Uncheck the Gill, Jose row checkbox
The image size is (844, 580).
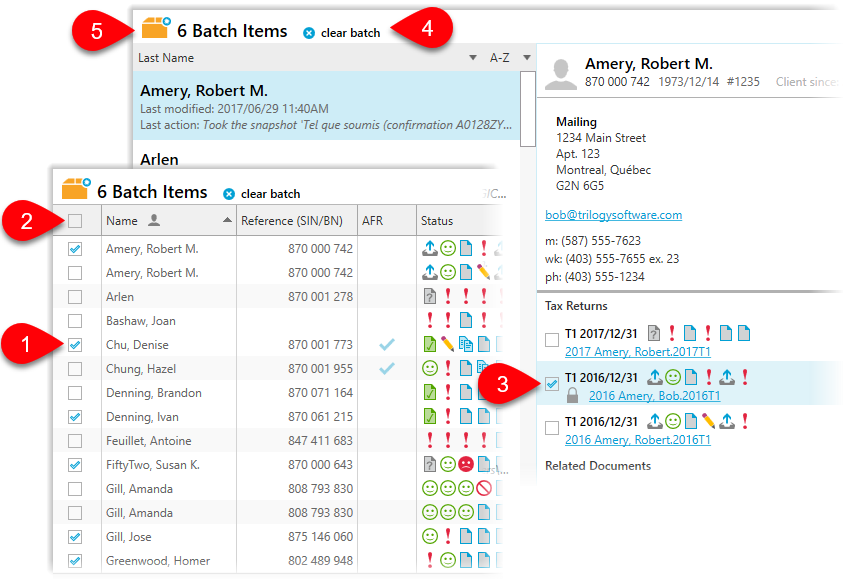pyautogui.click(x=75, y=536)
